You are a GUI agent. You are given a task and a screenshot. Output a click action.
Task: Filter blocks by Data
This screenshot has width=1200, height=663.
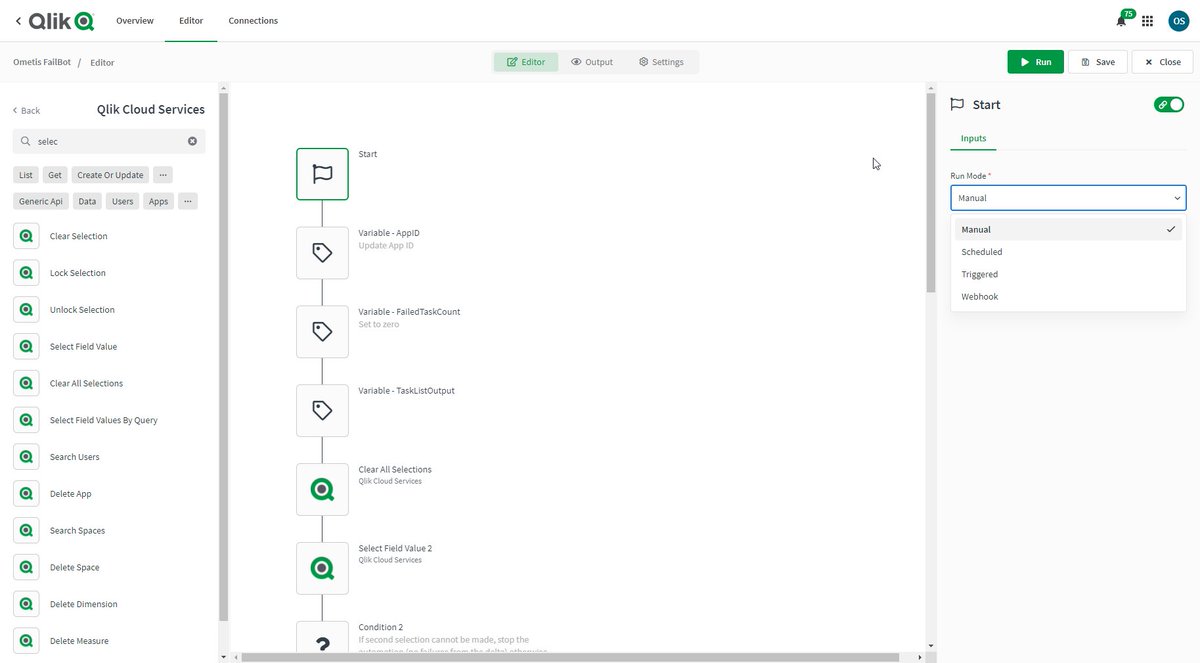coord(88,201)
